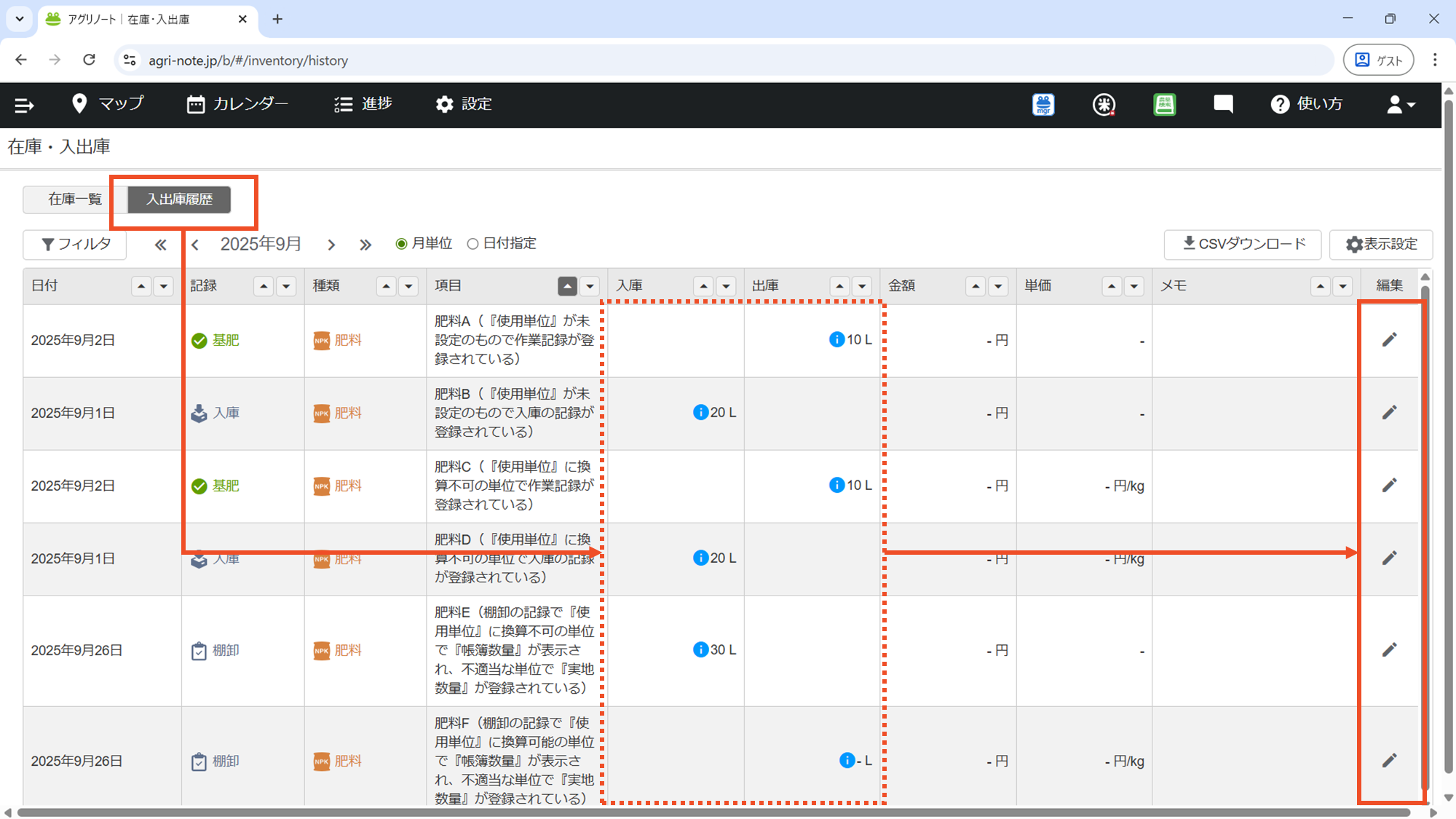Edit the 肥料B record
1456x819 pixels.
[x=1389, y=413]
